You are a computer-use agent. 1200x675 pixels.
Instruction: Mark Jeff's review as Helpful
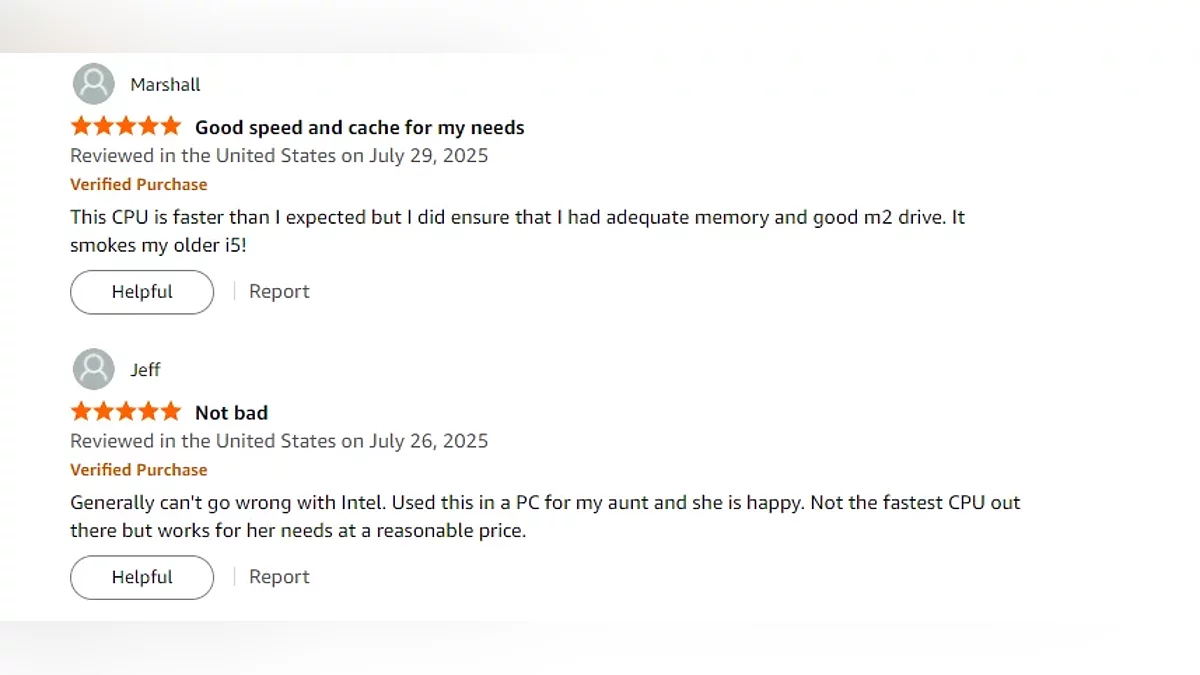coord(142,577)
